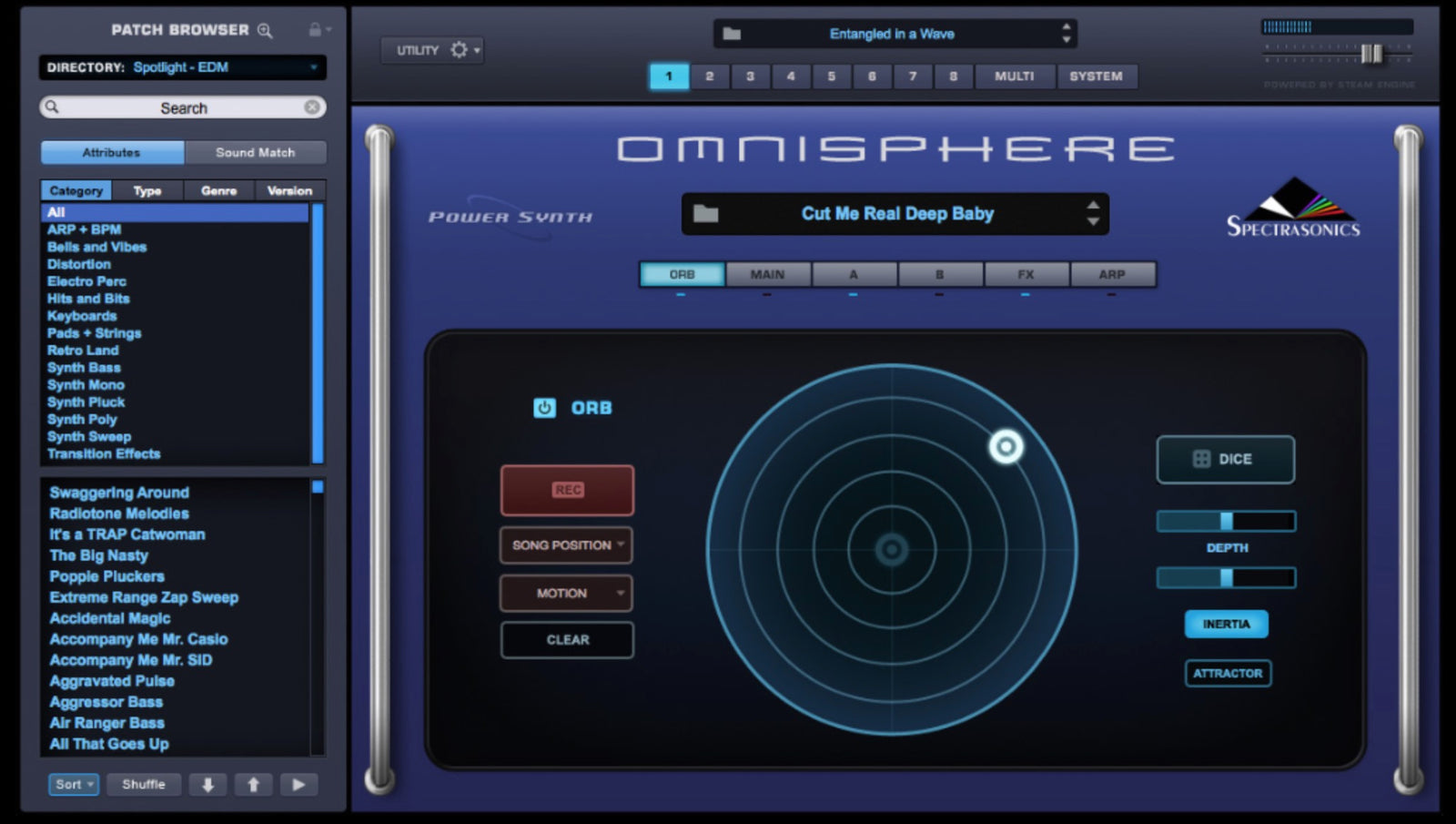Click the Patch Browser magnifier zoom icon
The height and width of the screenshot is (824, 1456).
[265, 30]
